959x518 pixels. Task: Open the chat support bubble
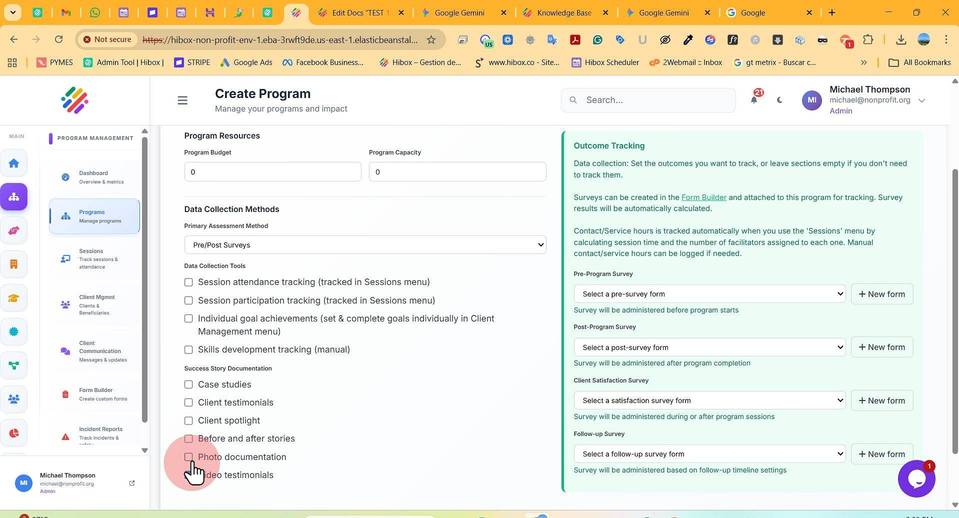coord(916,479)
